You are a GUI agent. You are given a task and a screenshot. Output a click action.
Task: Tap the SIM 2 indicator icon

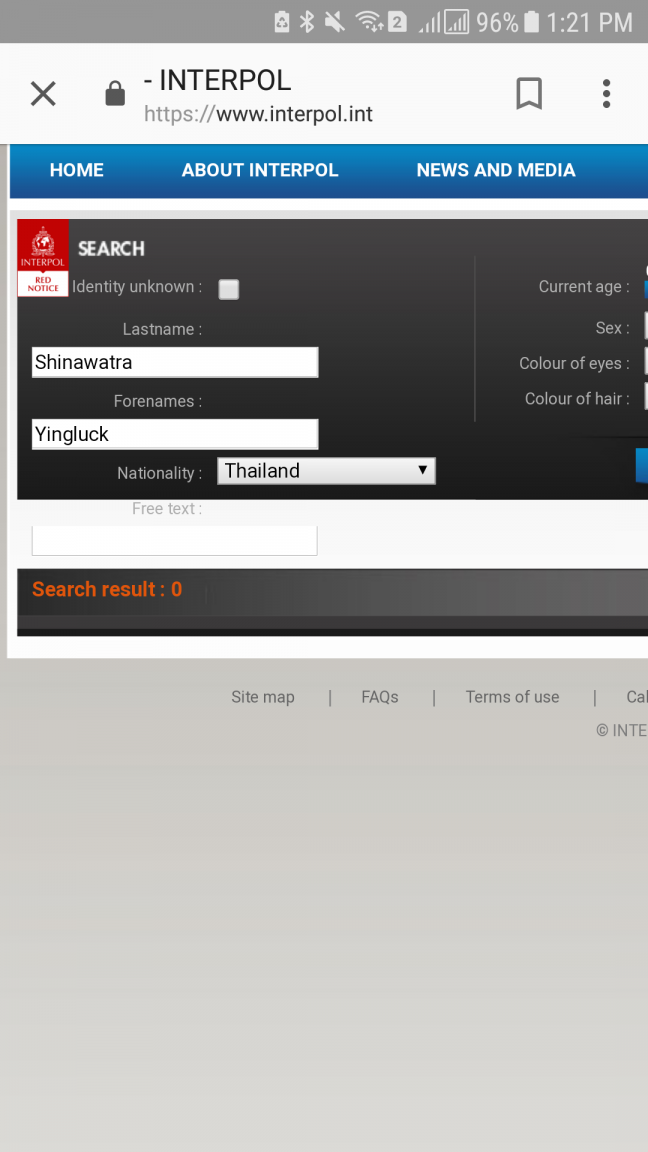(x=397, y=22)
